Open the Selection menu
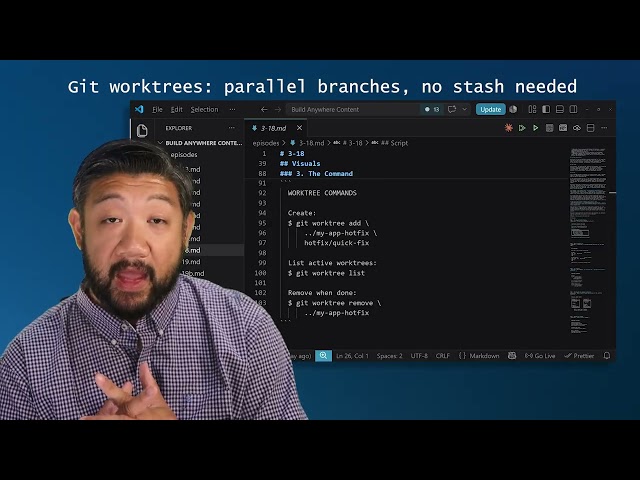 pyautogui.click(x=204, y=109)
